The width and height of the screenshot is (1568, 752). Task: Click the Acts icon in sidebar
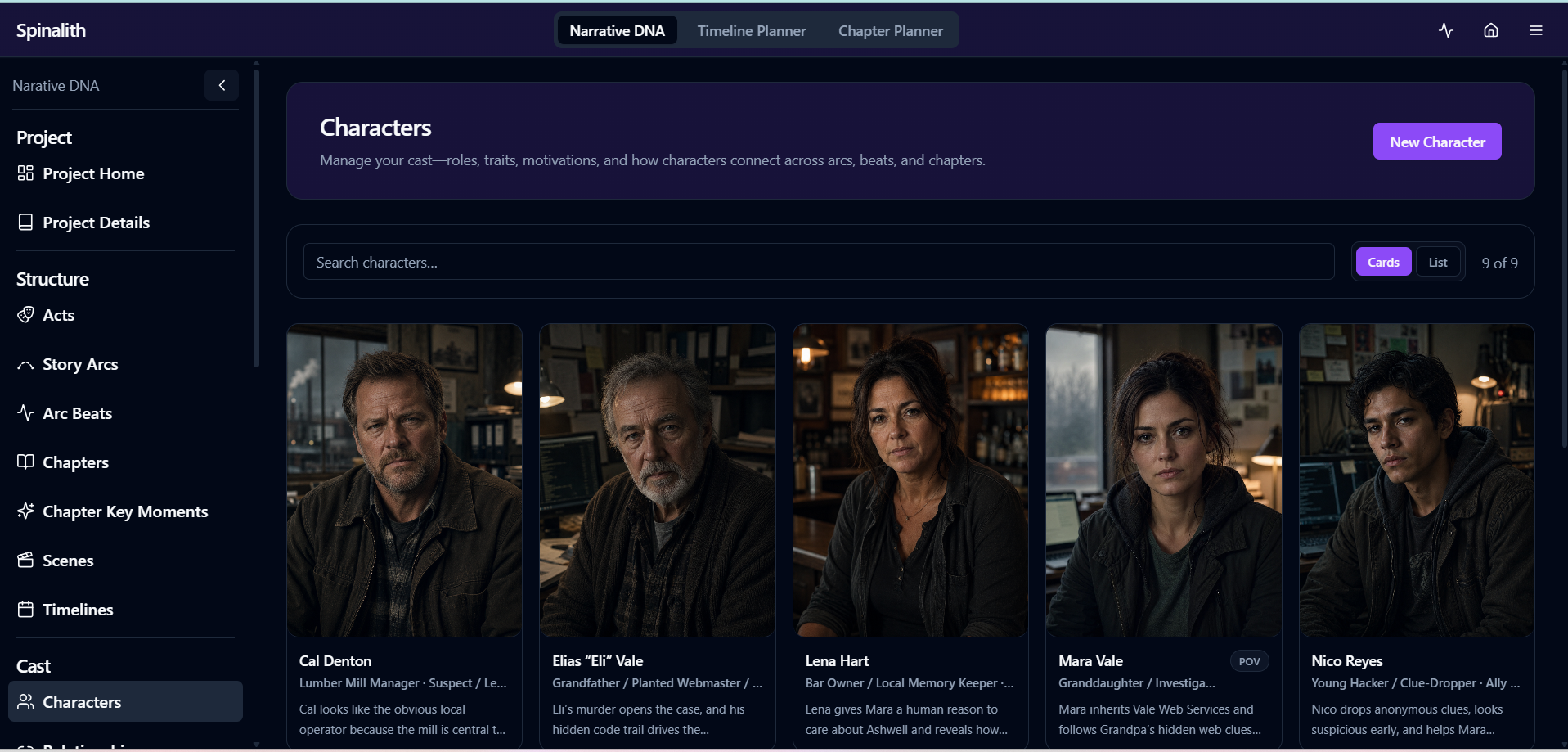coord(25,314)
